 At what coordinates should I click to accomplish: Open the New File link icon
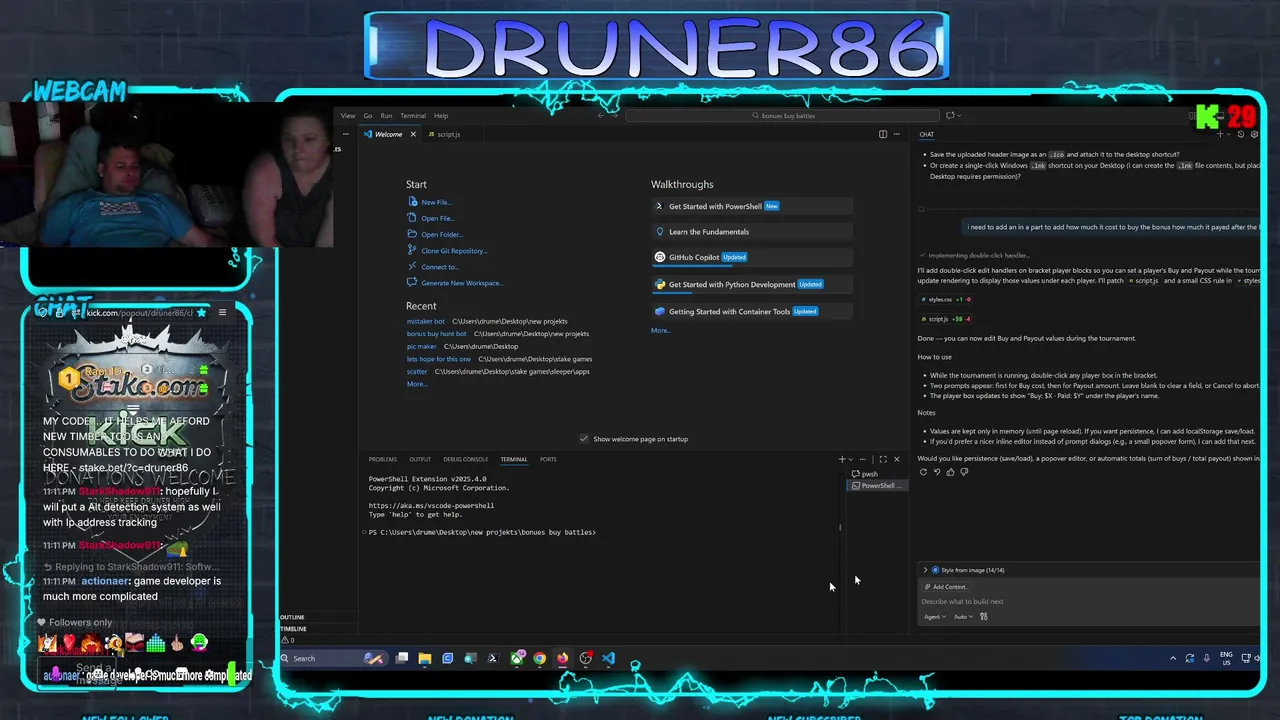click(x=413, y=202)
